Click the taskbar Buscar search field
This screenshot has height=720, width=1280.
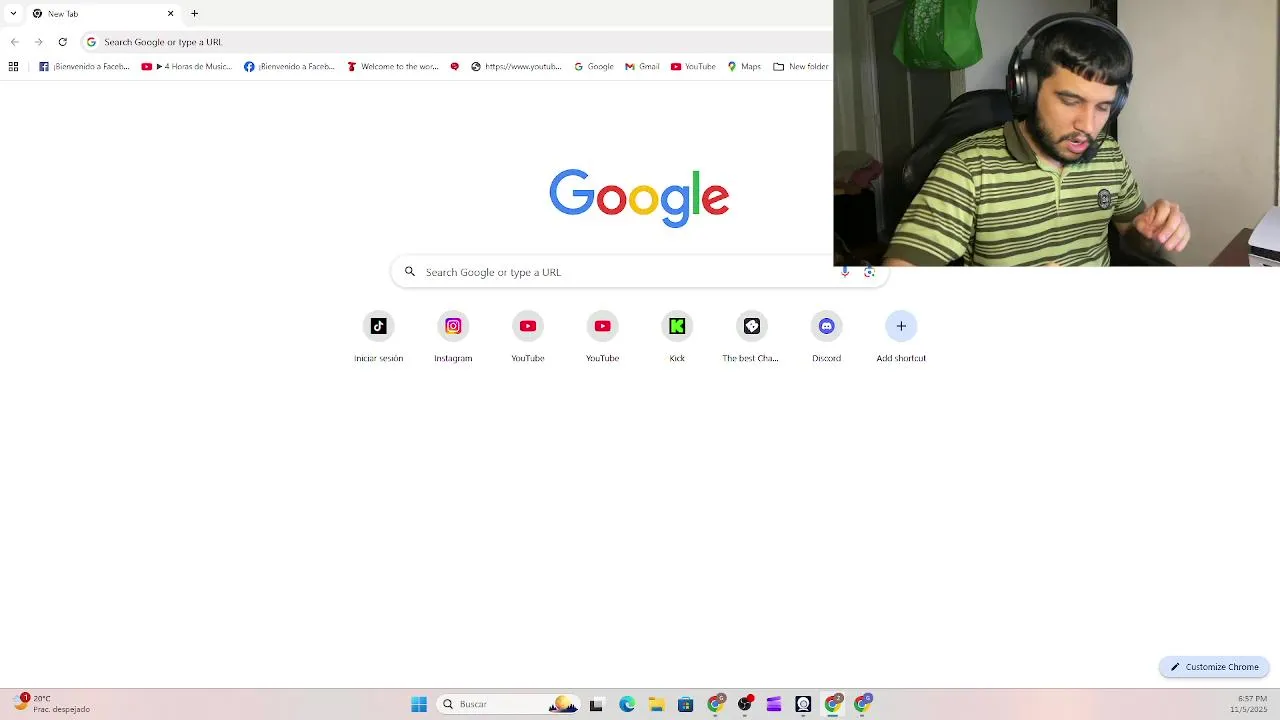[508, 704]
